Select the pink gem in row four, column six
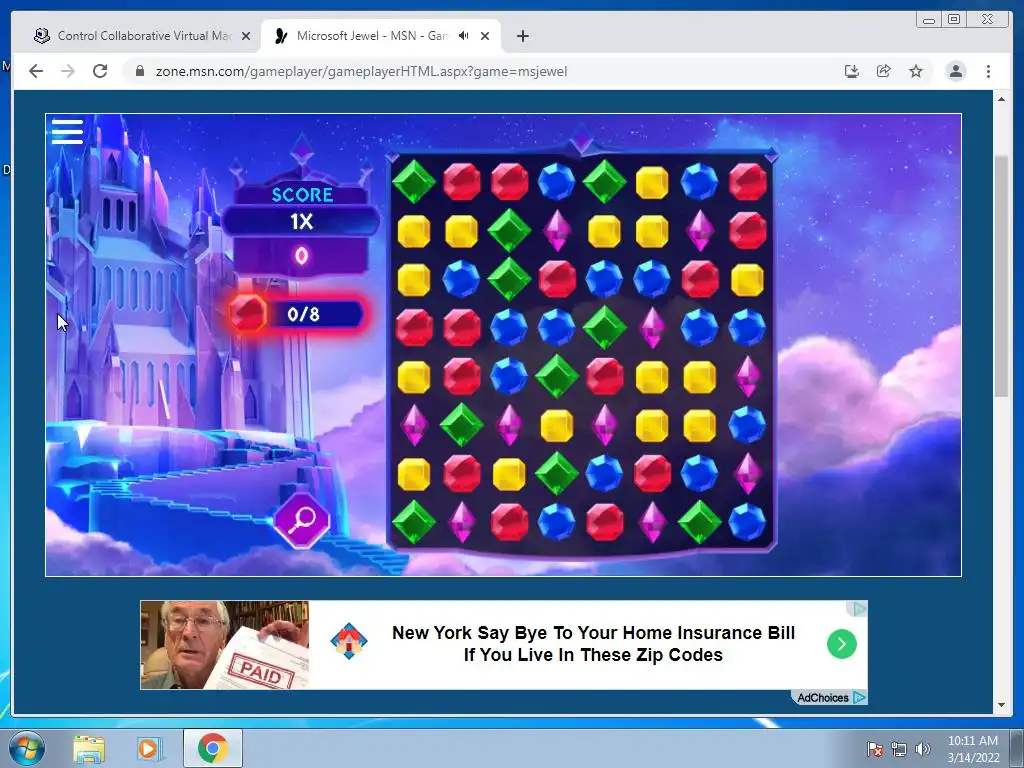 (652, 327)
